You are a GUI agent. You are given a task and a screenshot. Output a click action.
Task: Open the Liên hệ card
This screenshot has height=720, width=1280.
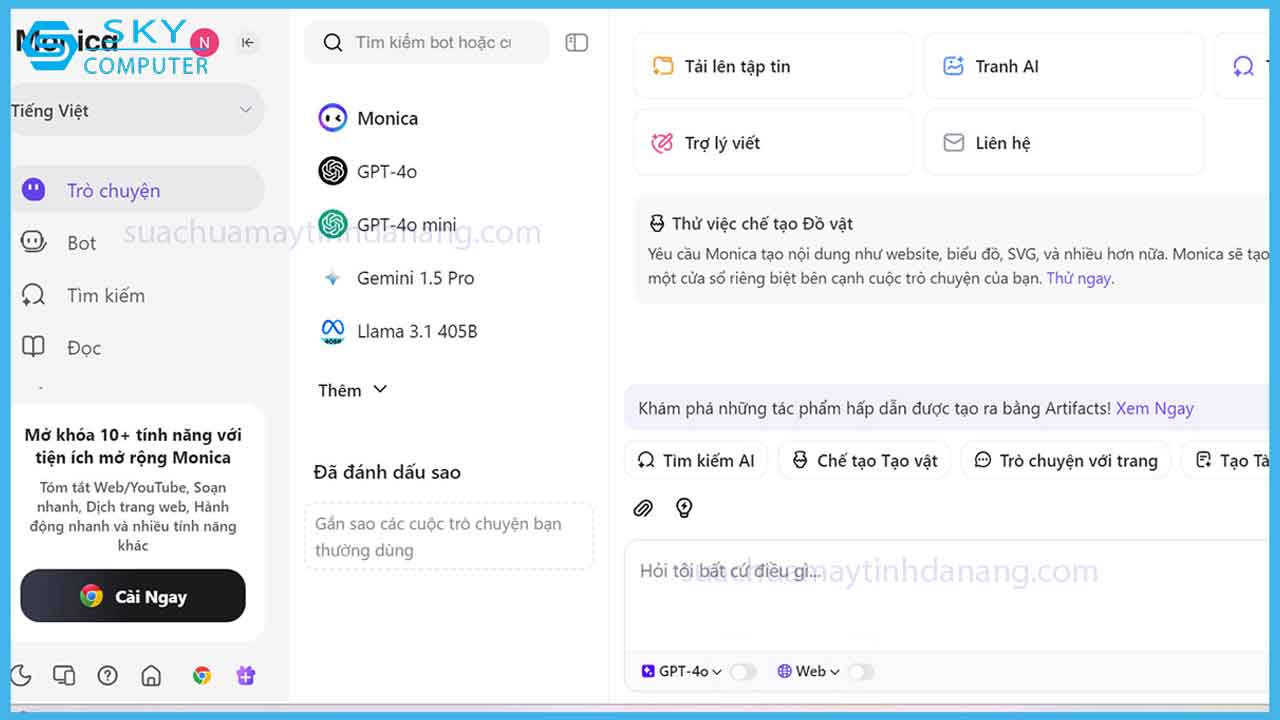[1063, 142]
